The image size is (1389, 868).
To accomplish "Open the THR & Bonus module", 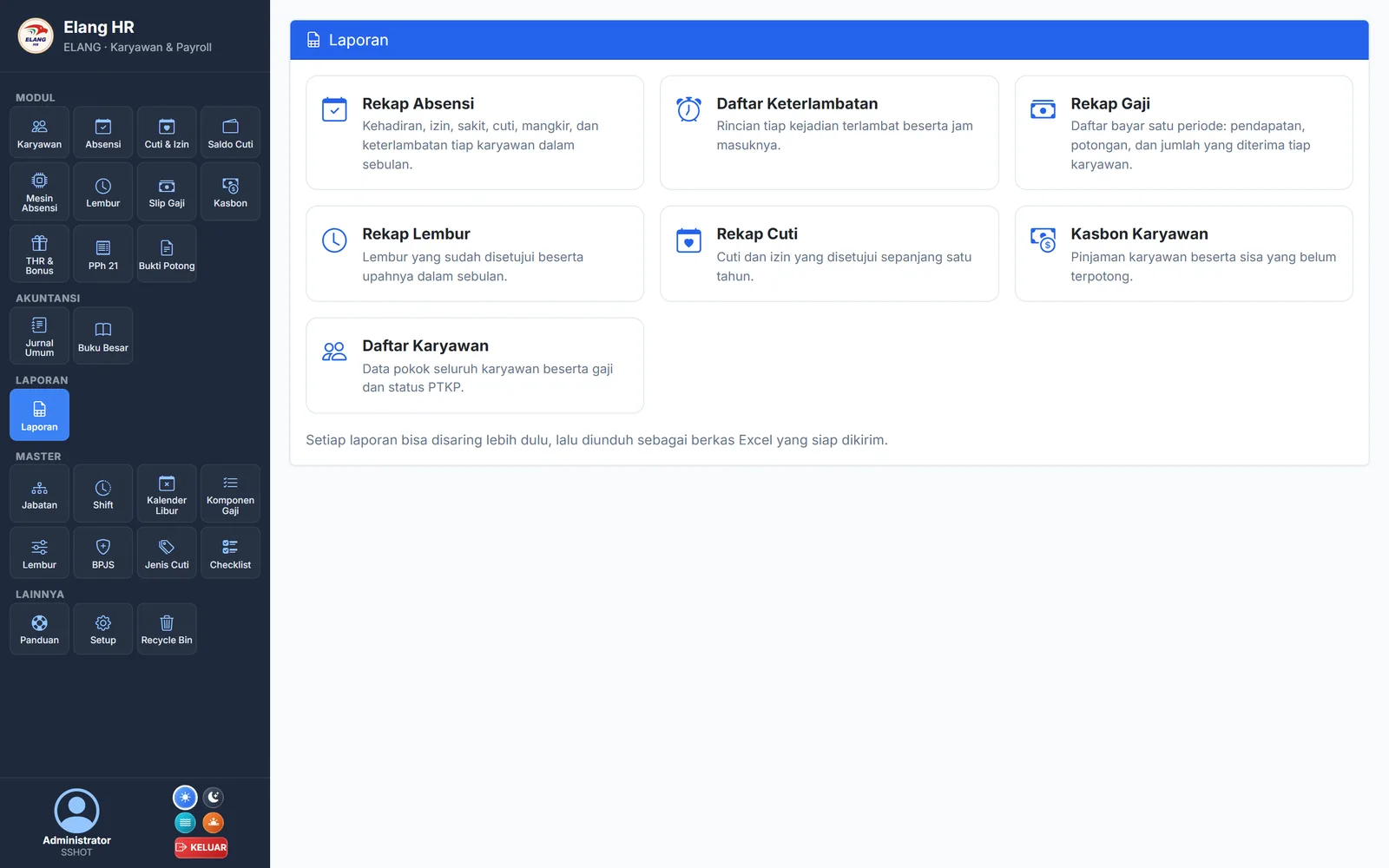I will 39,253.
